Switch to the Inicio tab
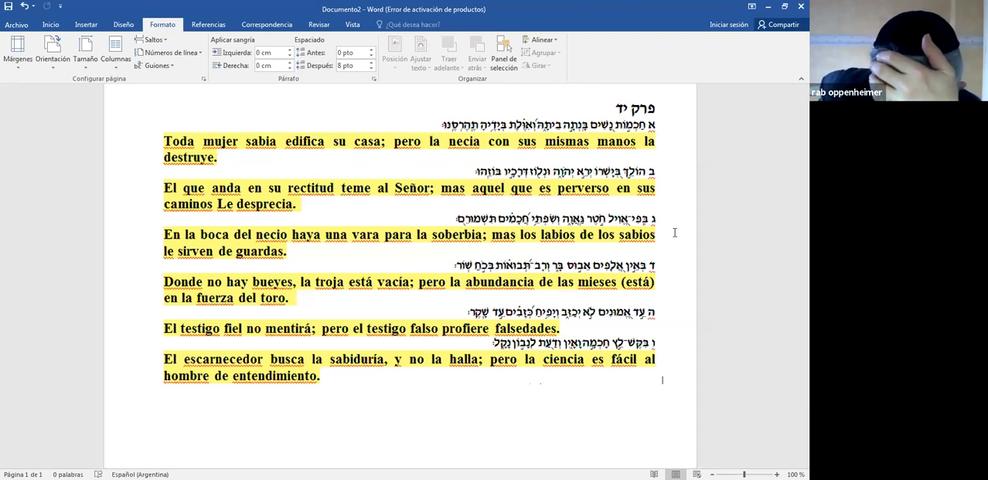988x480 pixels. [x=50, y=25]
